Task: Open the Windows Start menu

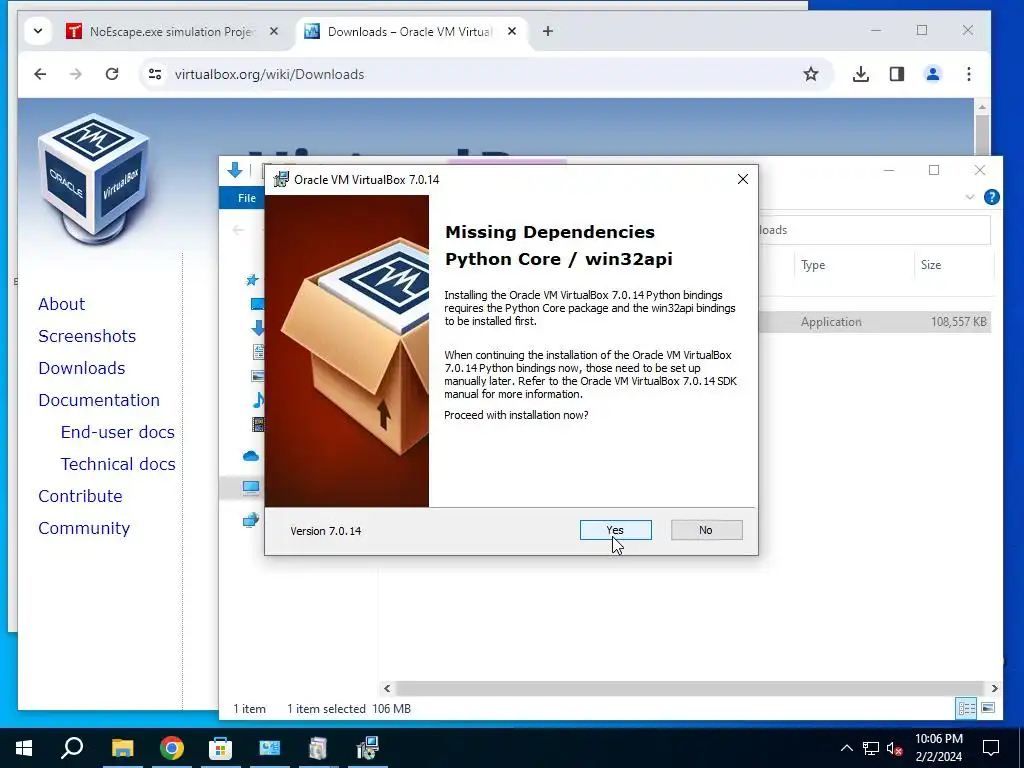Action: tap(24, 748)
